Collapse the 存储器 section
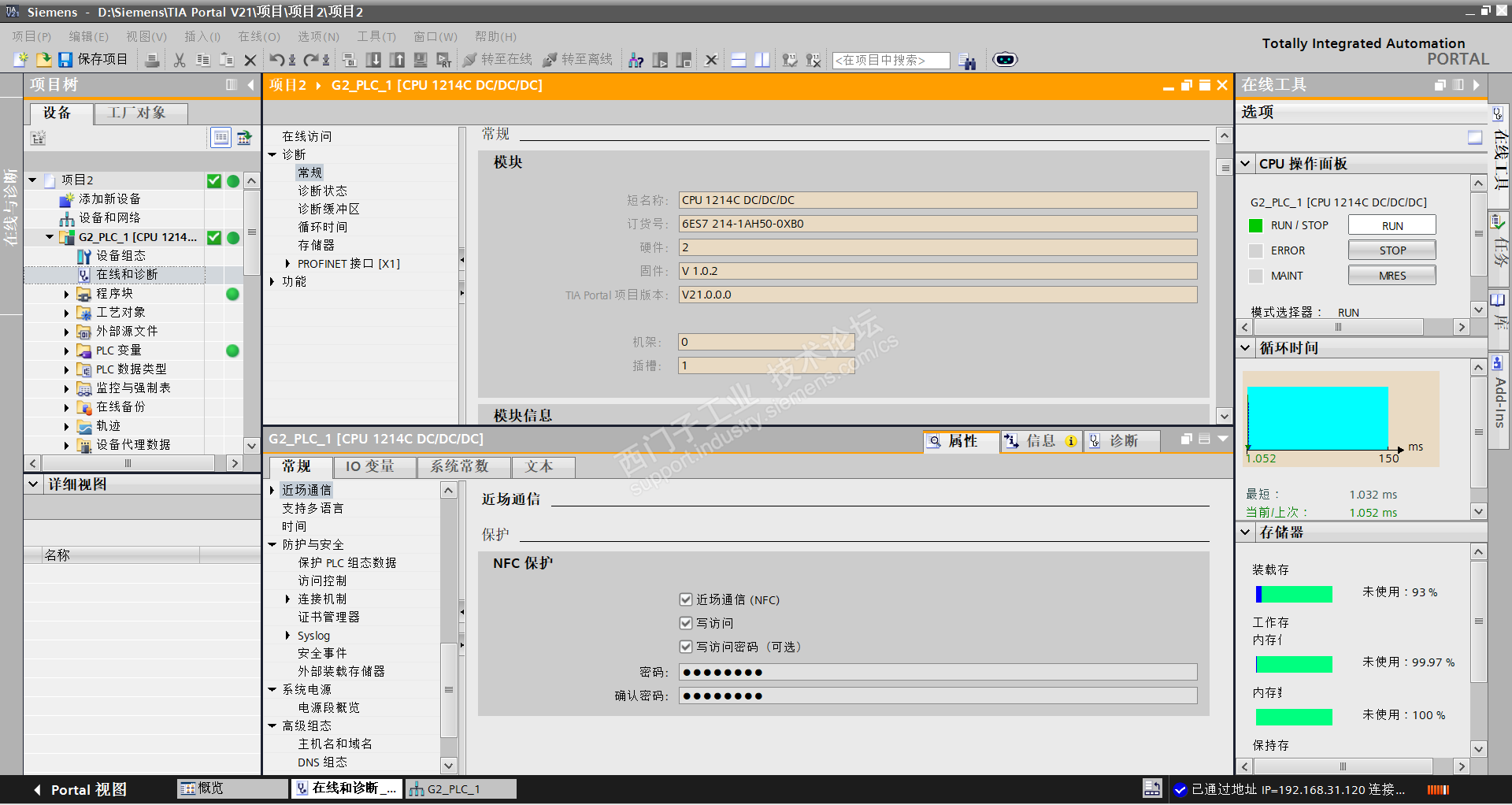 click(x=1246, y=532)
